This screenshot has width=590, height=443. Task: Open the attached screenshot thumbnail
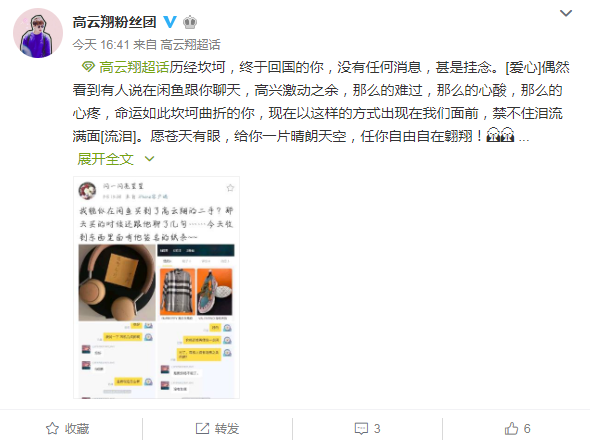(x=157, y=287)
